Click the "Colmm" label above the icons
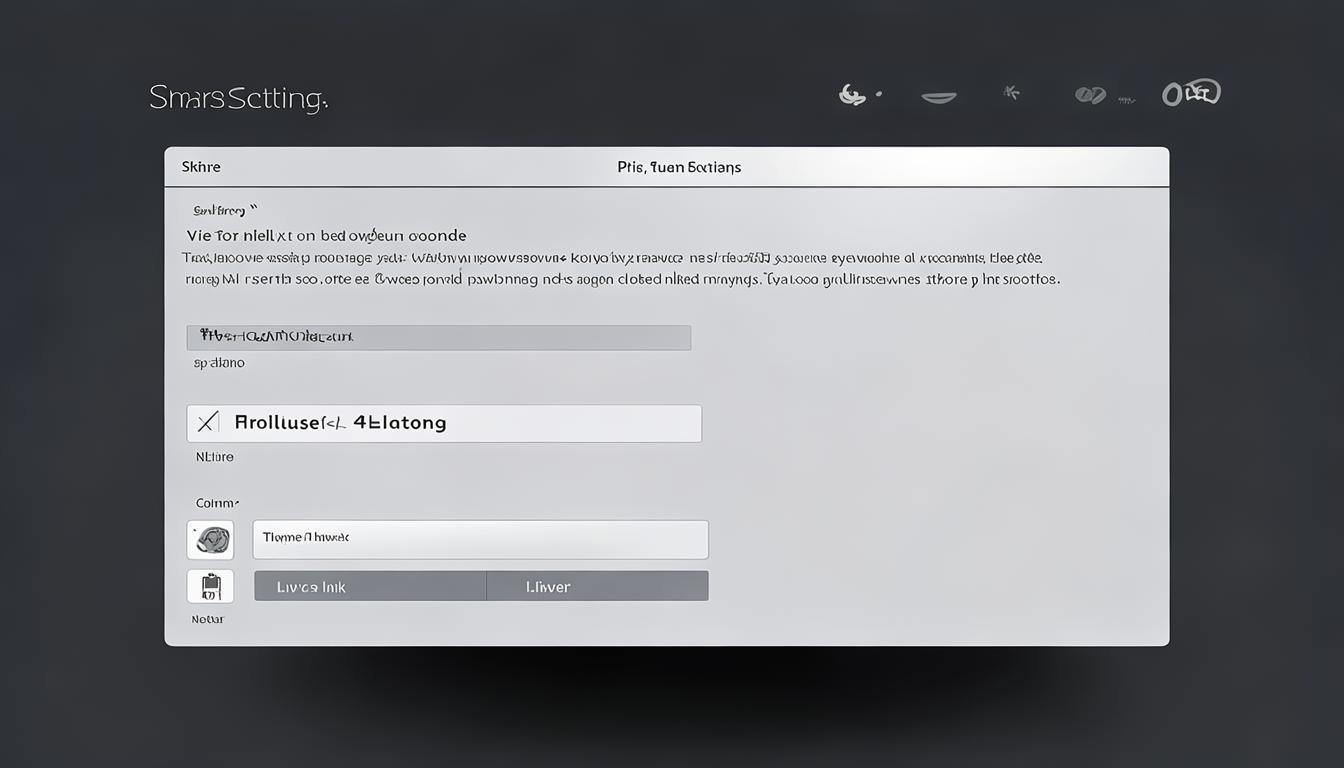 pyautogui.click(x=217, y=503)
